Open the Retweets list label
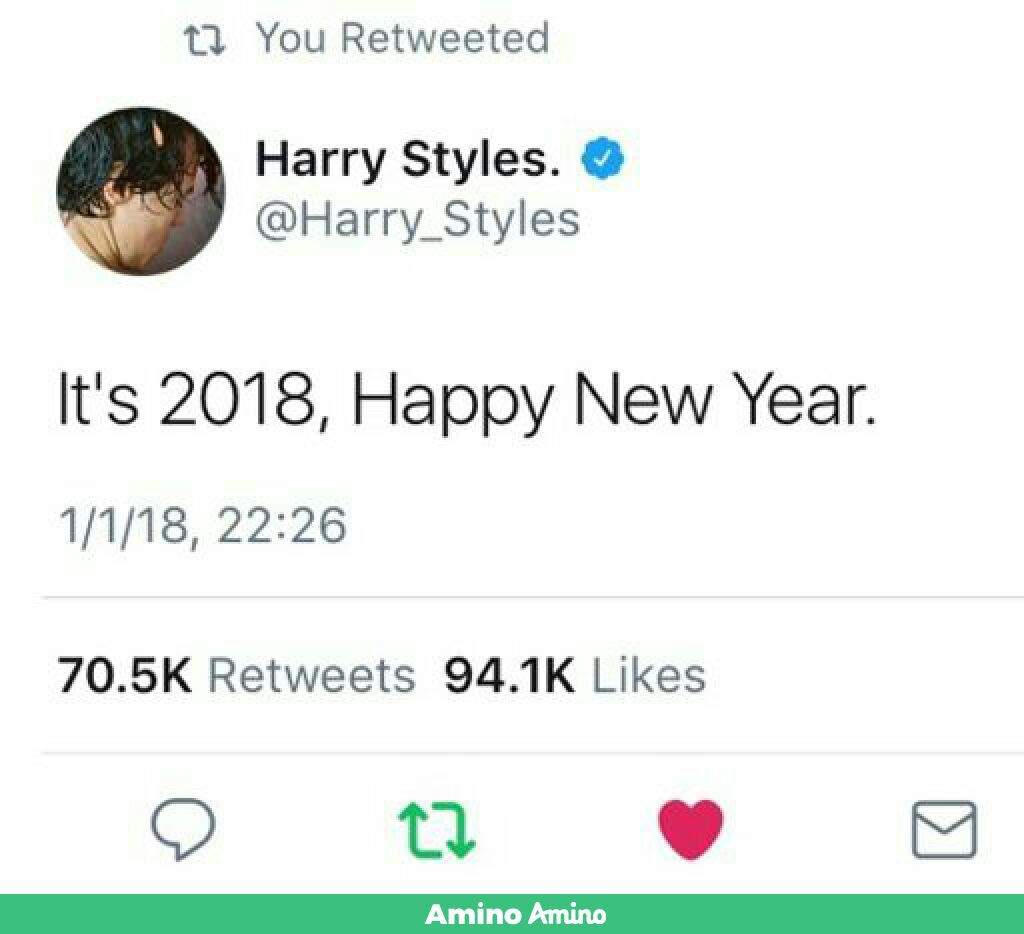 pos(312,675)
